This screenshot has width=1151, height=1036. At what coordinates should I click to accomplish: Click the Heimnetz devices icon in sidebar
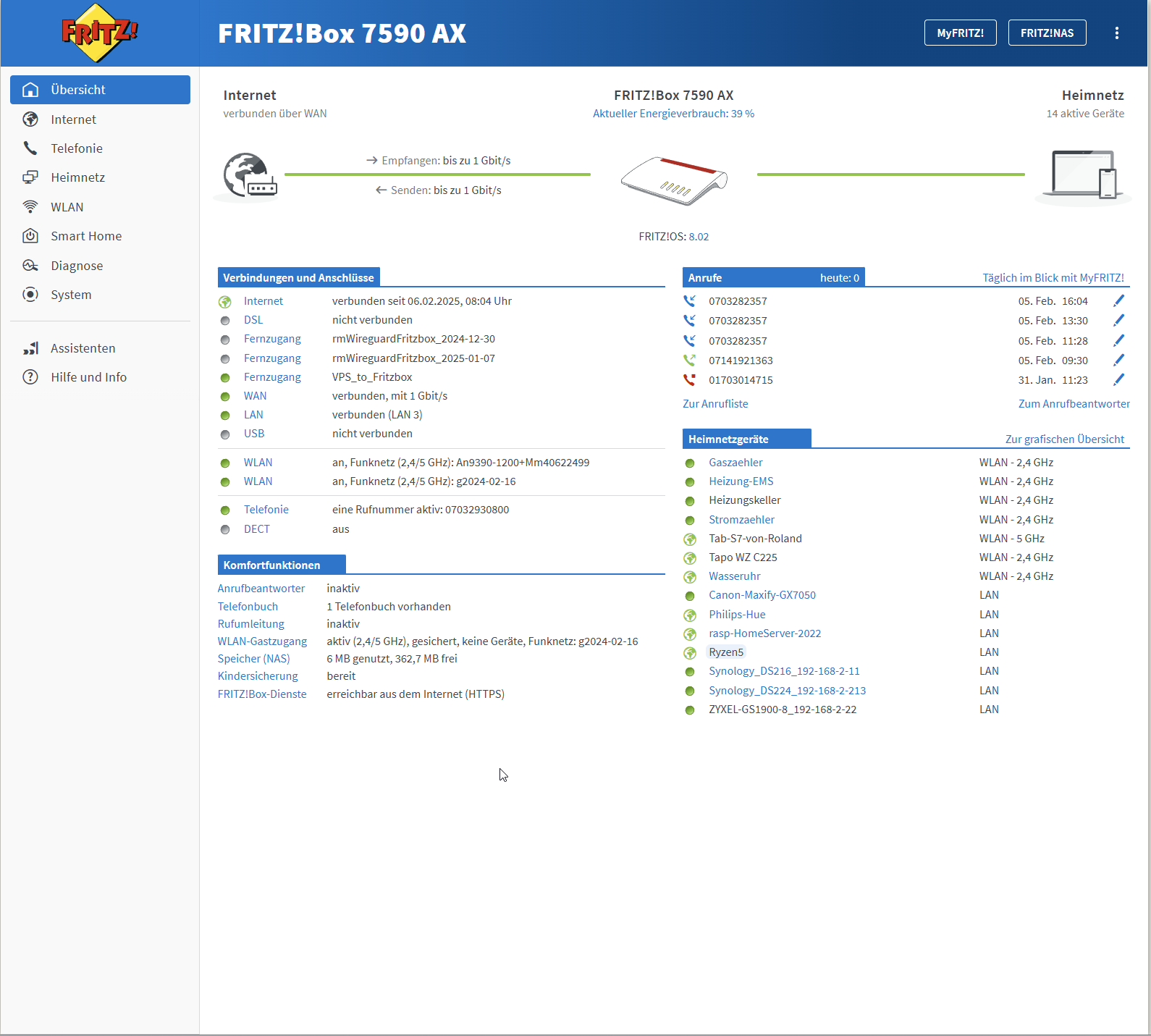pyautogui.click(x=30, y=177)
